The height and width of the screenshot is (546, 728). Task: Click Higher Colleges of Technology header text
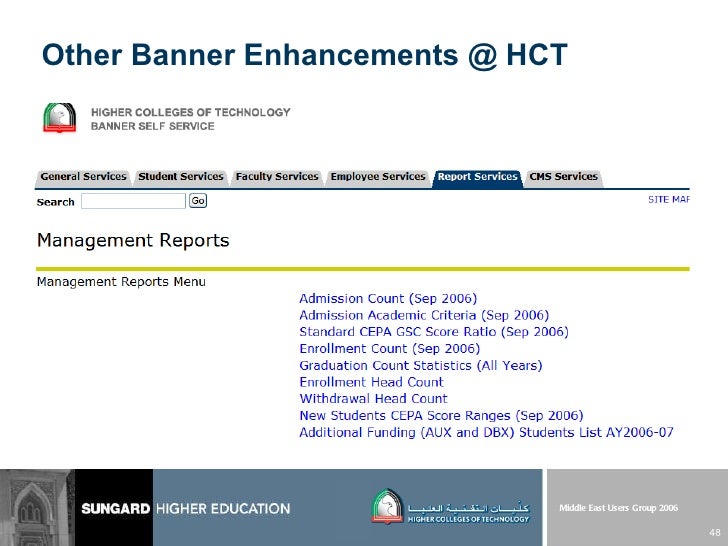coord(190,112)
